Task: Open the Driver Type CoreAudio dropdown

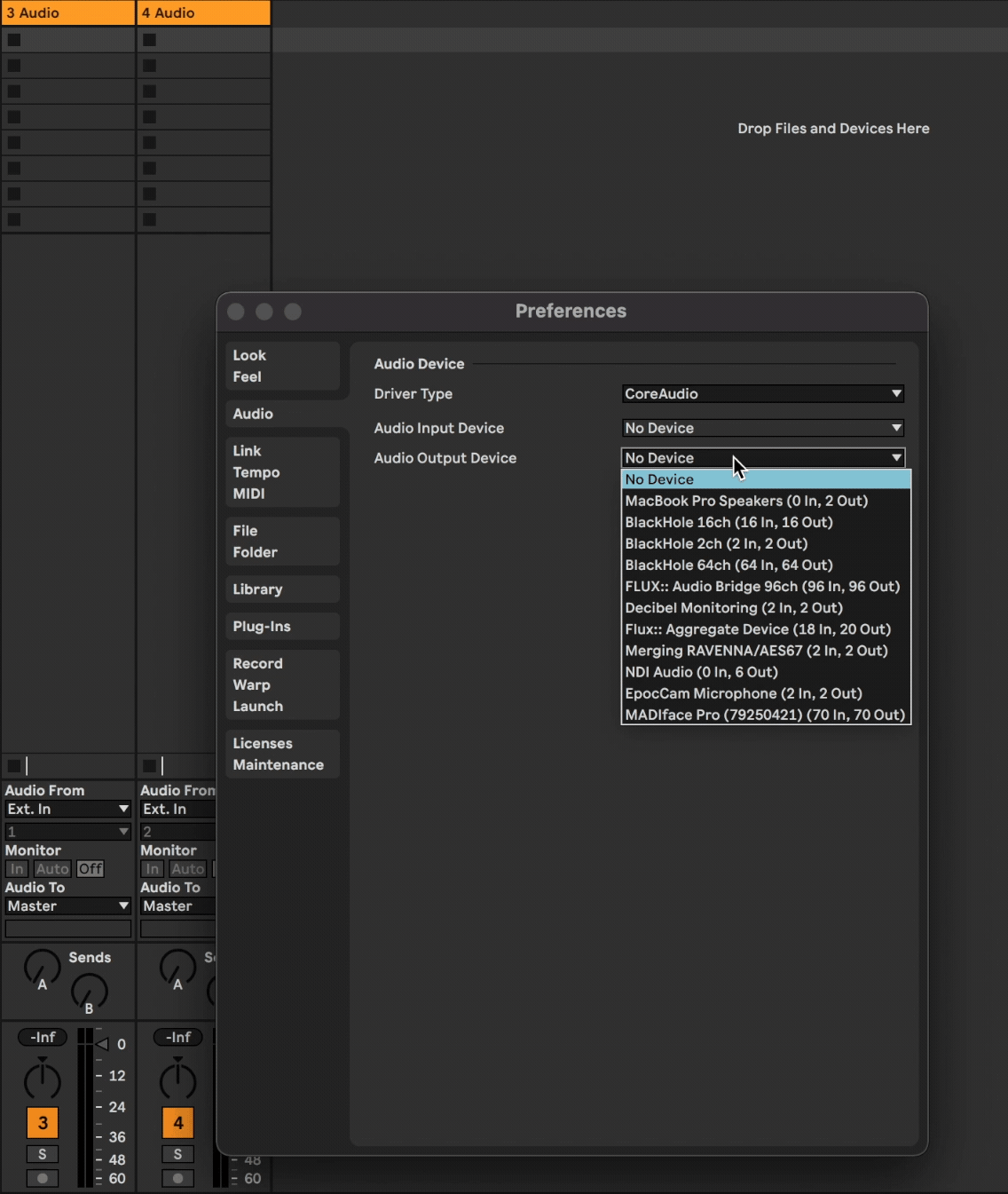Action: 762,393
